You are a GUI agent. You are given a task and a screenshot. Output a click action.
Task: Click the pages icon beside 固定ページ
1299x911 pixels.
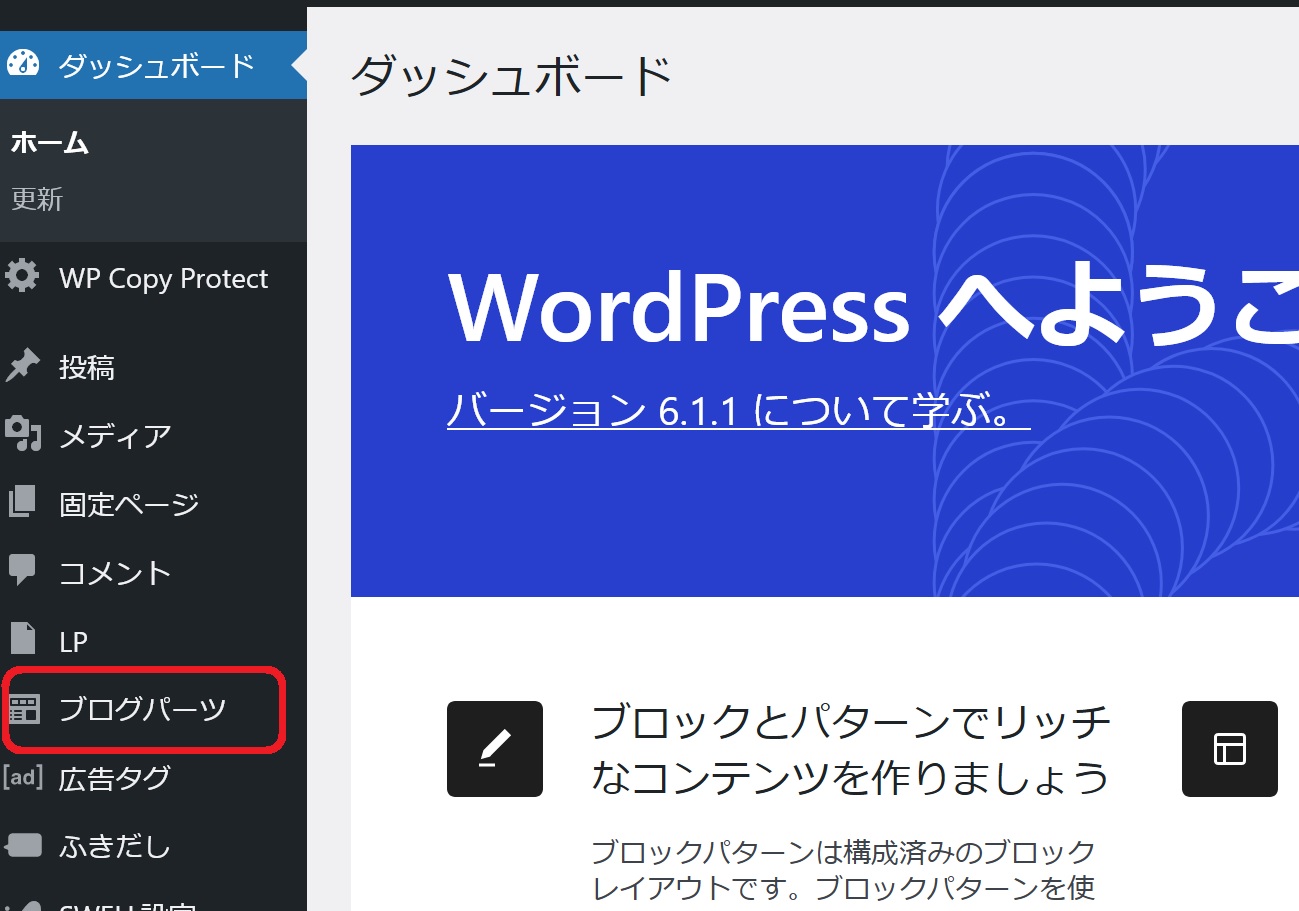(22, 503)
